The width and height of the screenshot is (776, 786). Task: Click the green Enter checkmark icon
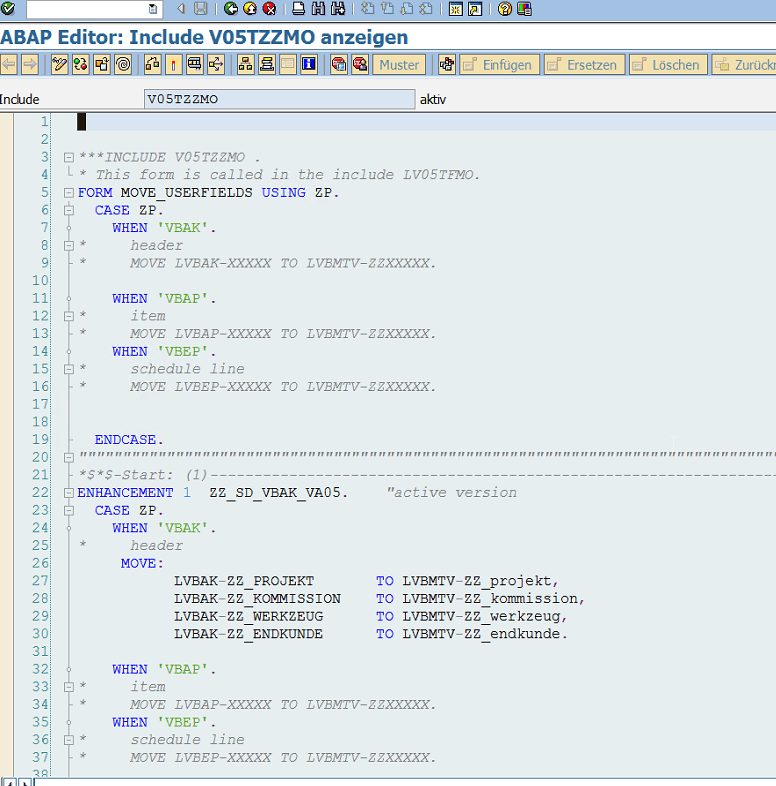pos(8,9)
